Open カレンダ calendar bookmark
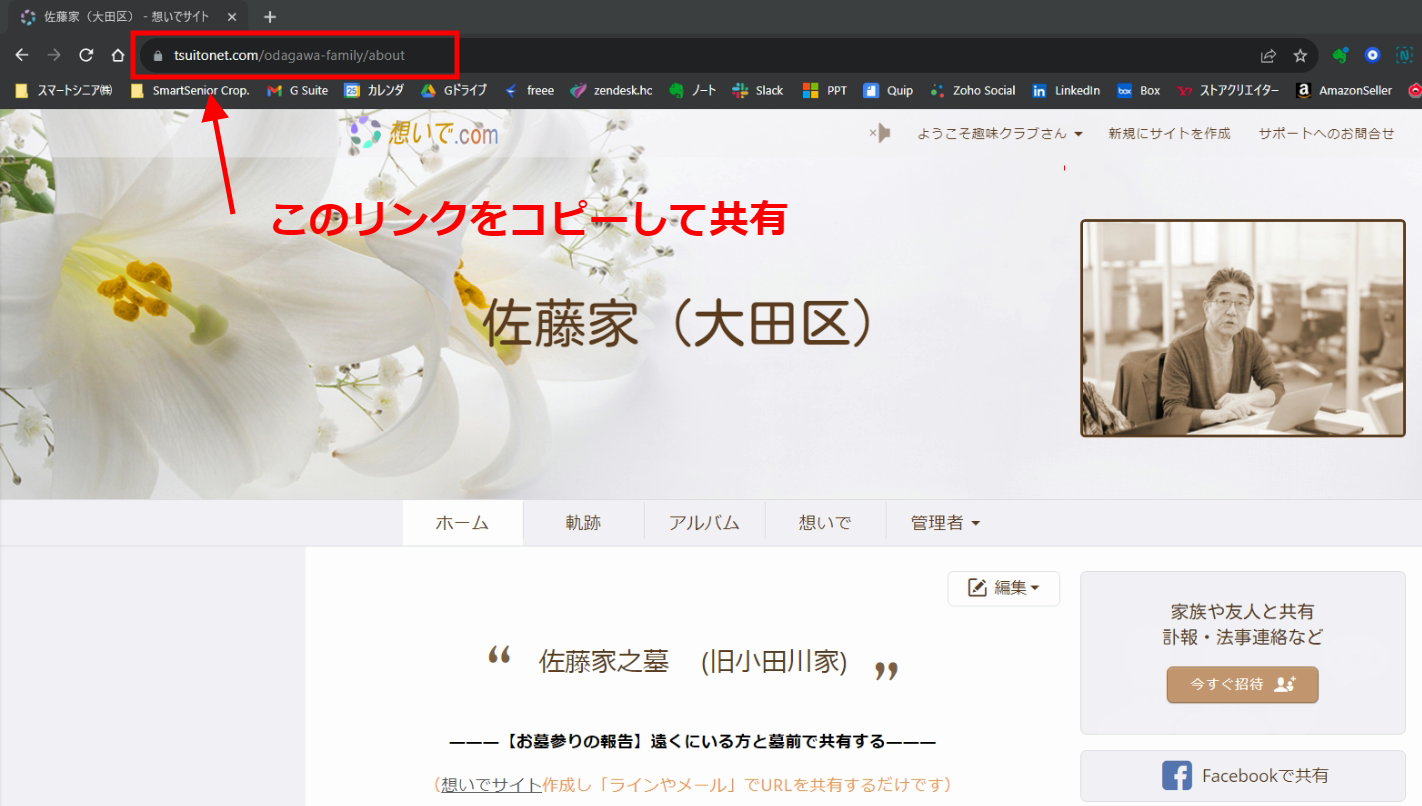 (x=374, y=90)
